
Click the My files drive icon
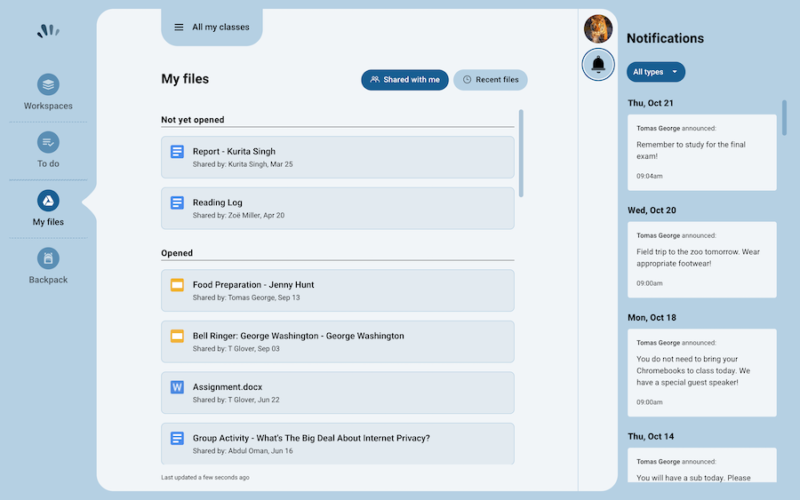[x=48, y=201]
